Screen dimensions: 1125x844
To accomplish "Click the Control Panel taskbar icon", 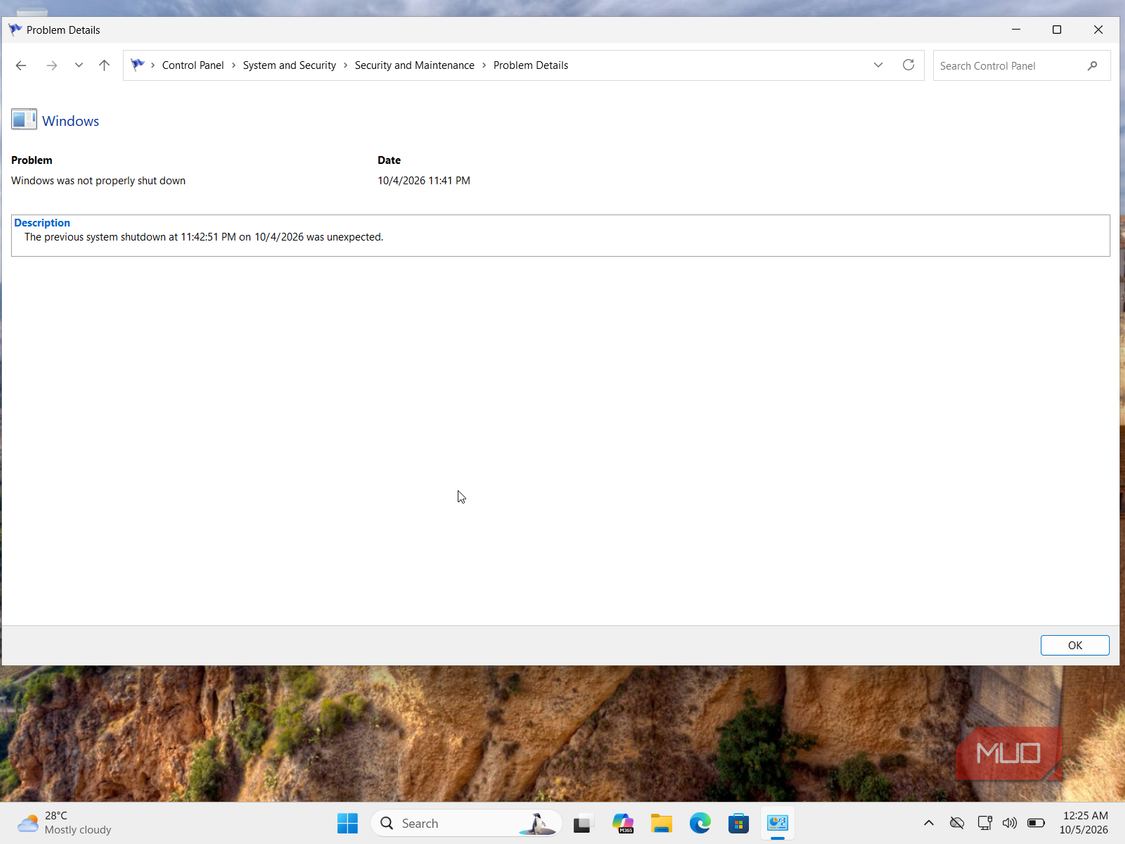I will click(777, 823).
